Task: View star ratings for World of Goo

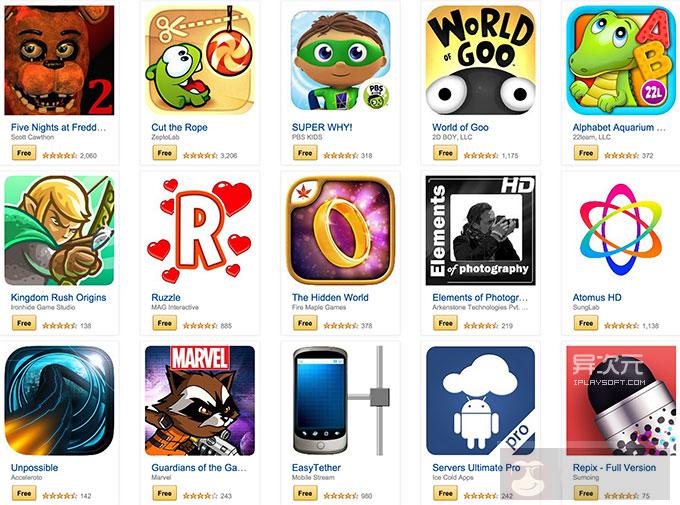Action: tap(481, 155)
